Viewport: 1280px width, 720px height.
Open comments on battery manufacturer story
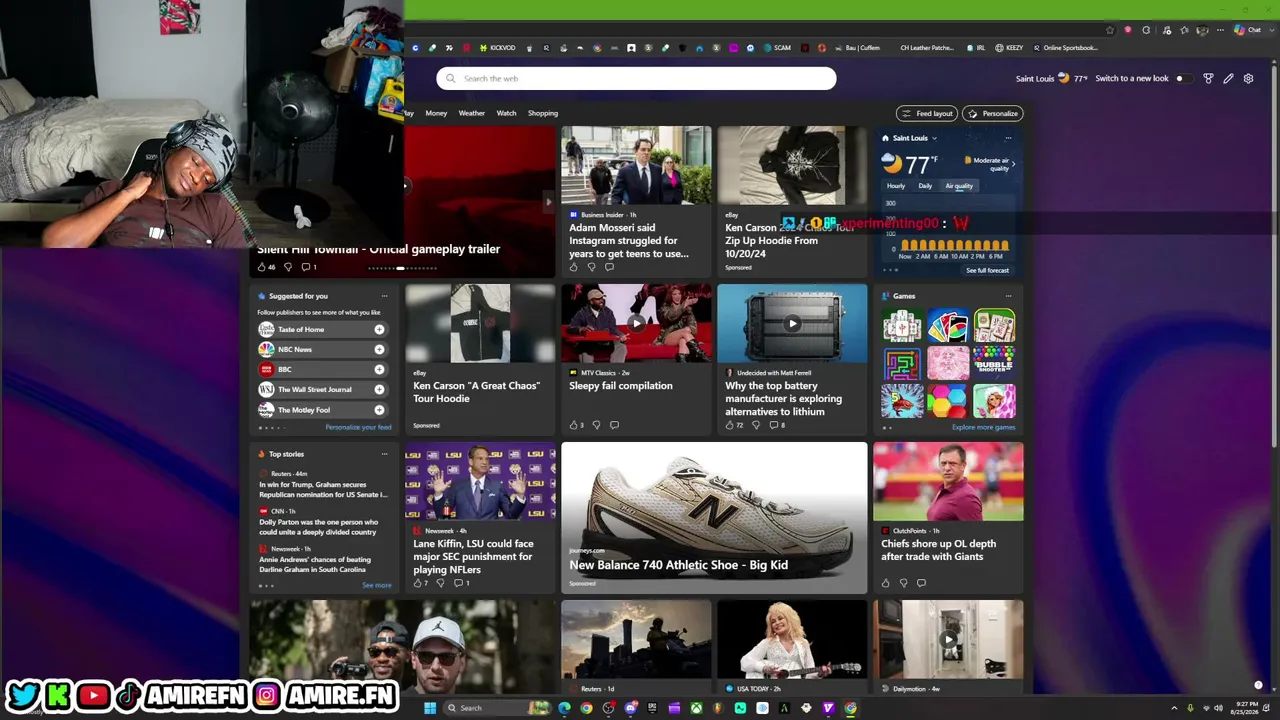[773, 425]
